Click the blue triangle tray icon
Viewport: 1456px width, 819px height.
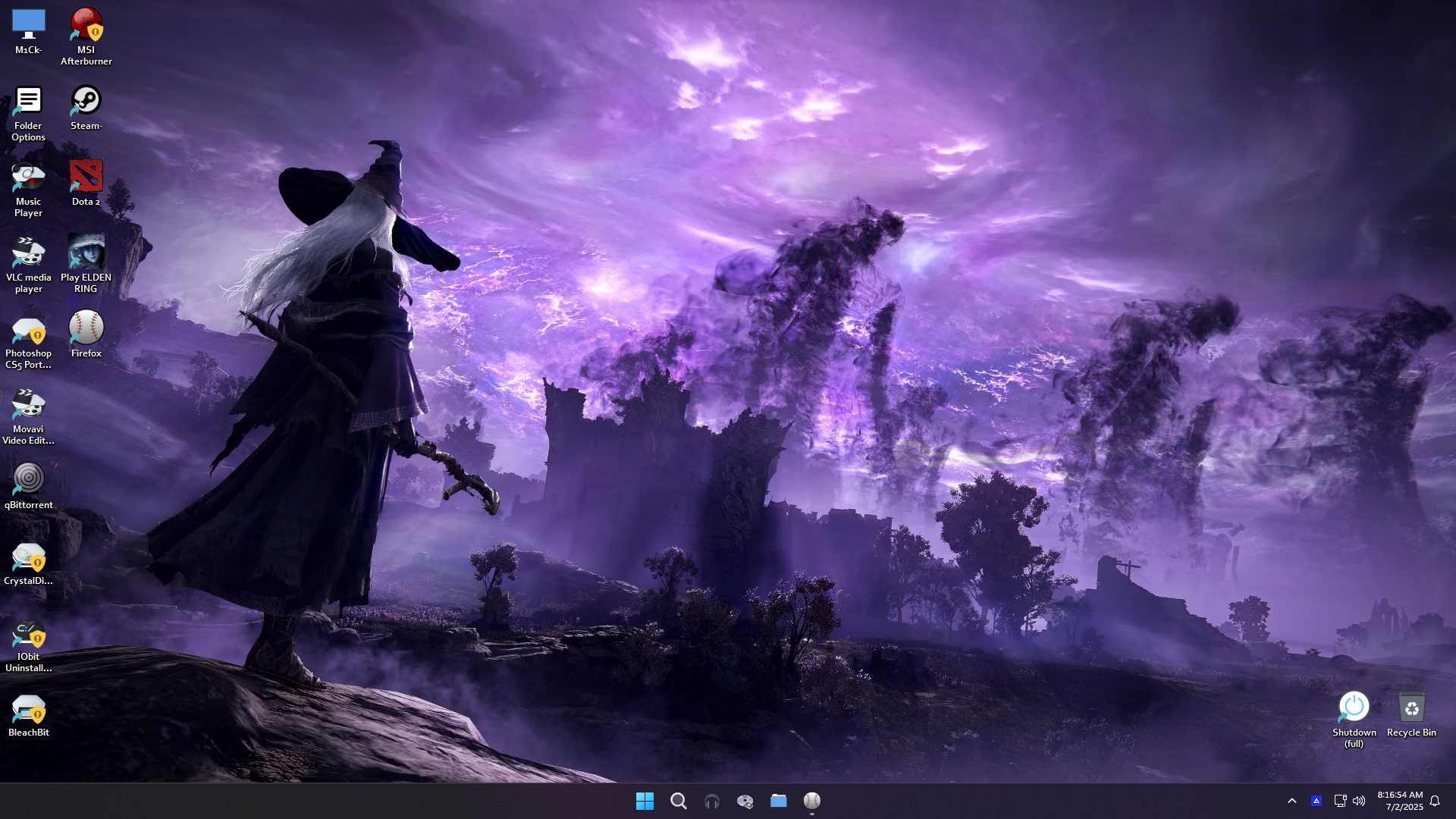[1316, 801]
